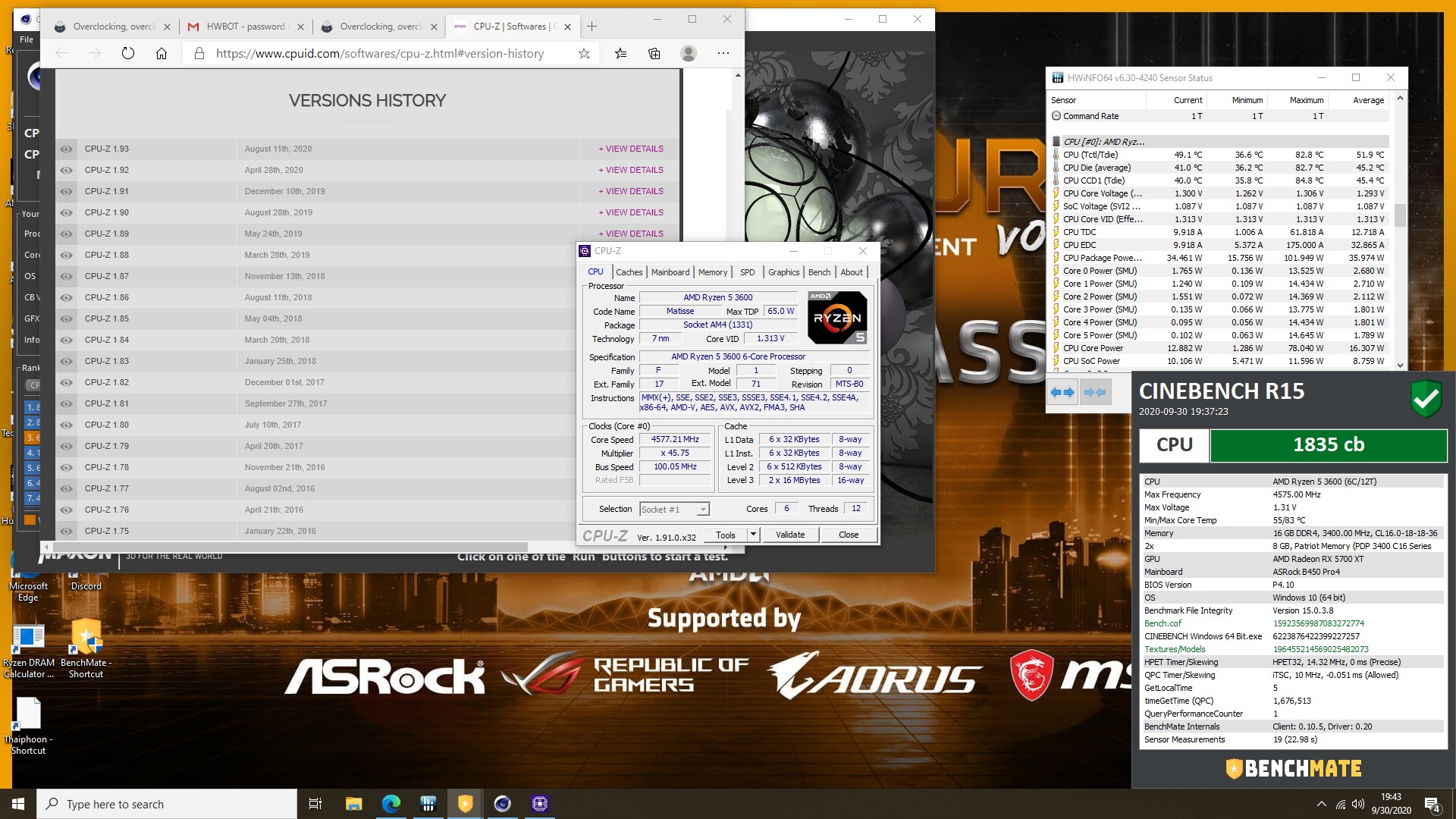Switch to the Mainboard tab in CPU-Z
This screenshot has width=1456, height=819.
click(x=670, y=272)
